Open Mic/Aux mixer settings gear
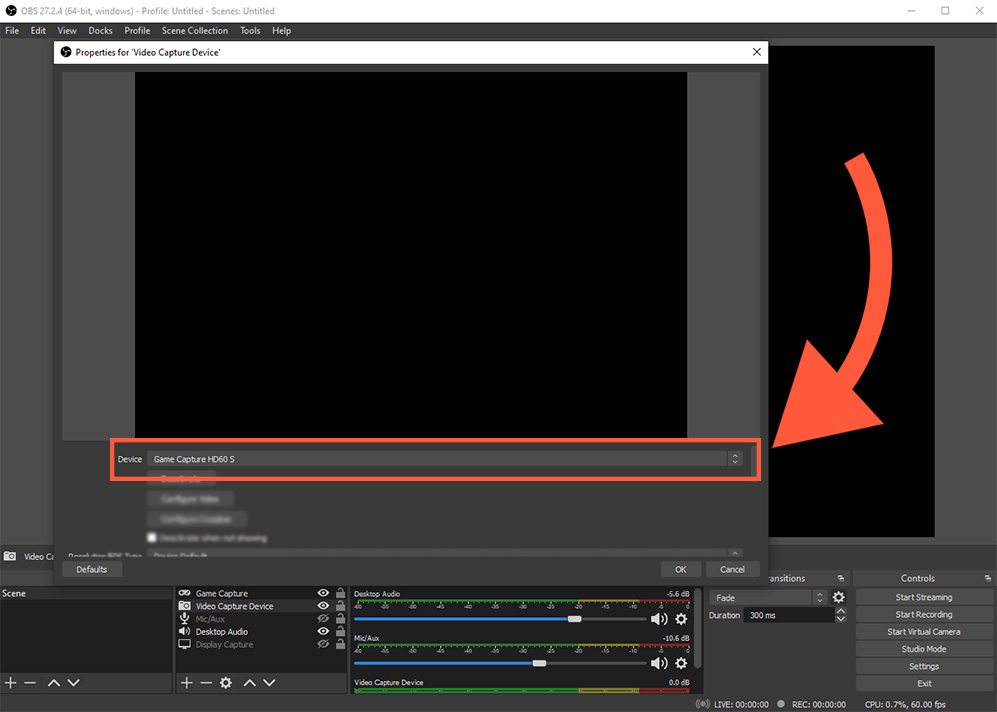This screenshot has height=712, width=997. coord(682,663)
